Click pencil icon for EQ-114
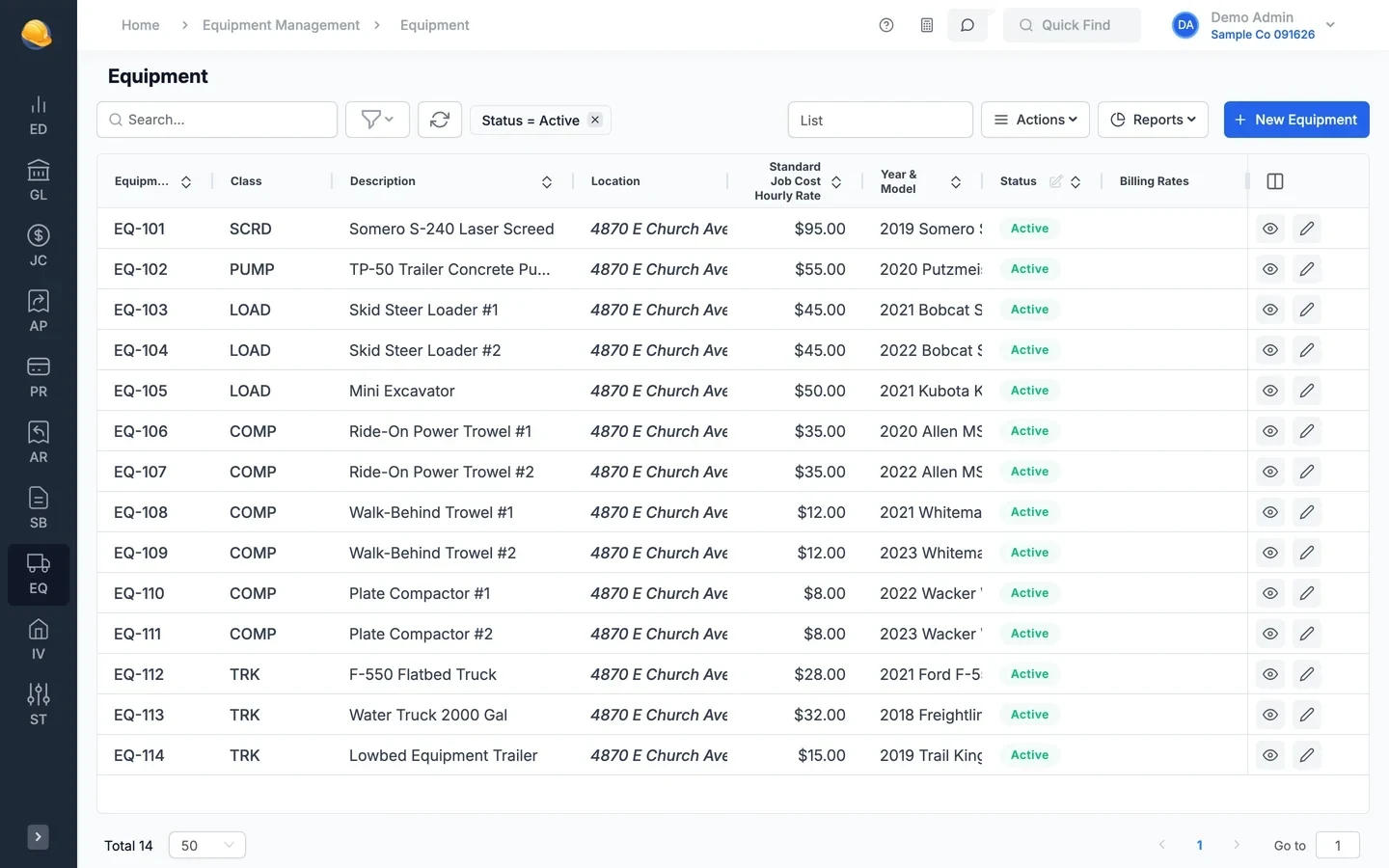Image resolution: width=1389 pixels, height=868 pixels. [1307, 755]
